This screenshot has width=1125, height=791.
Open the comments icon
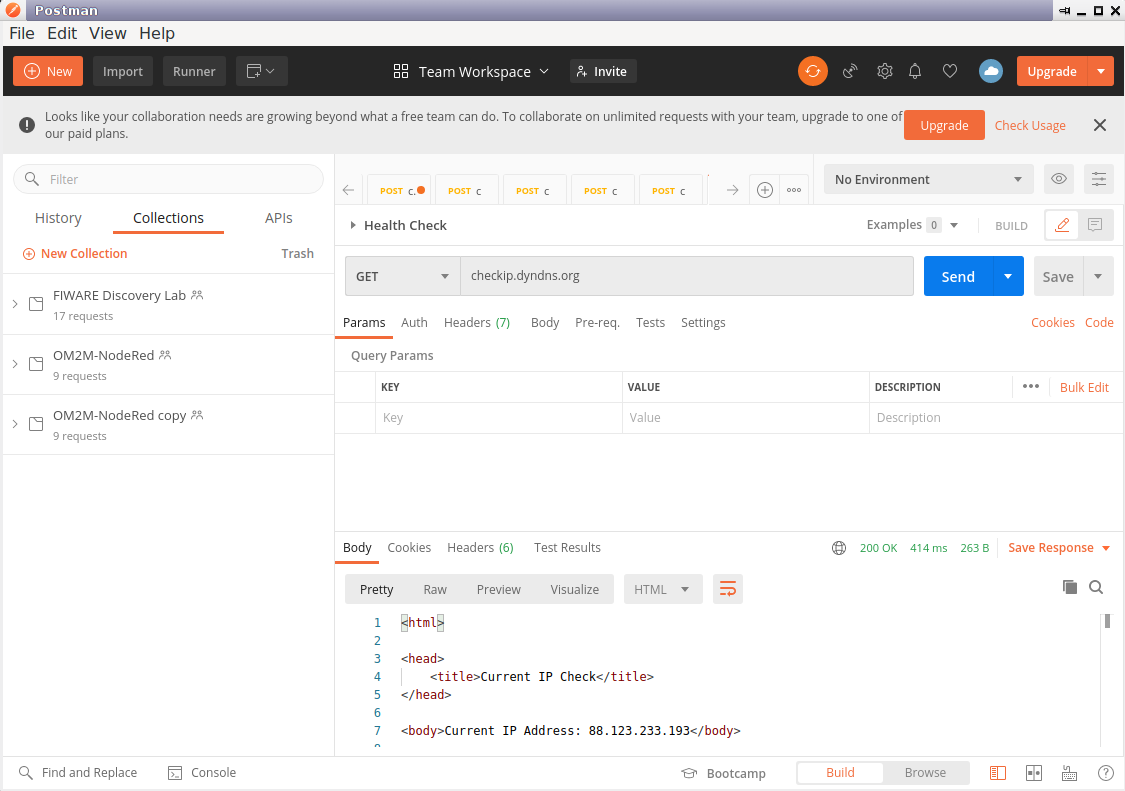[x=1095, y=225]
